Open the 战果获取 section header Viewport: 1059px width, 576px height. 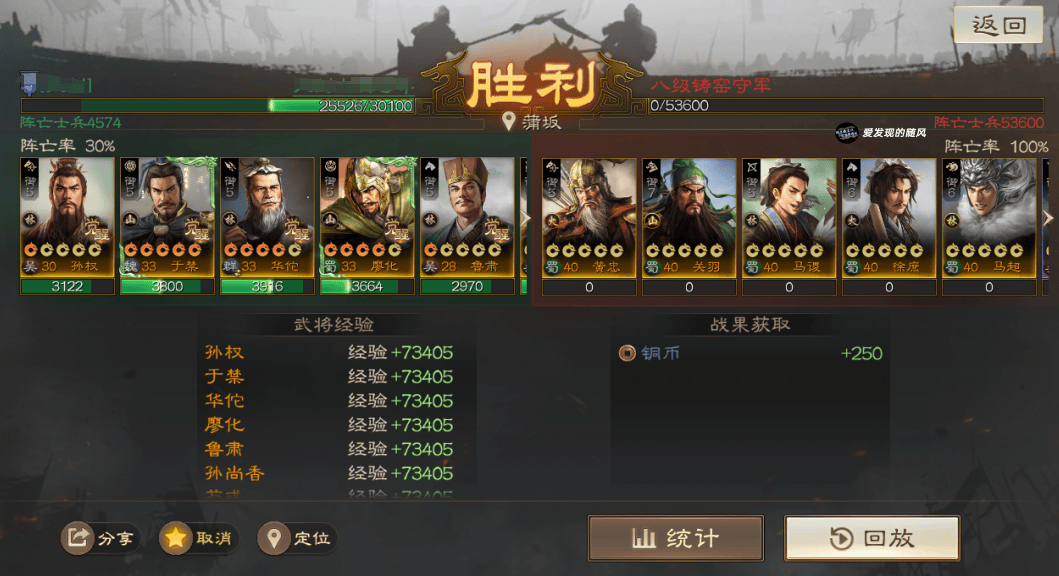tap(750, 325)
